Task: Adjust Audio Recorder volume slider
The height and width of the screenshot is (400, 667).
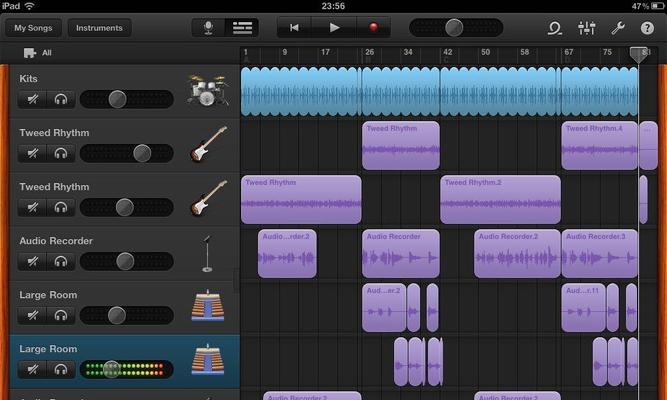Action: 125,261
